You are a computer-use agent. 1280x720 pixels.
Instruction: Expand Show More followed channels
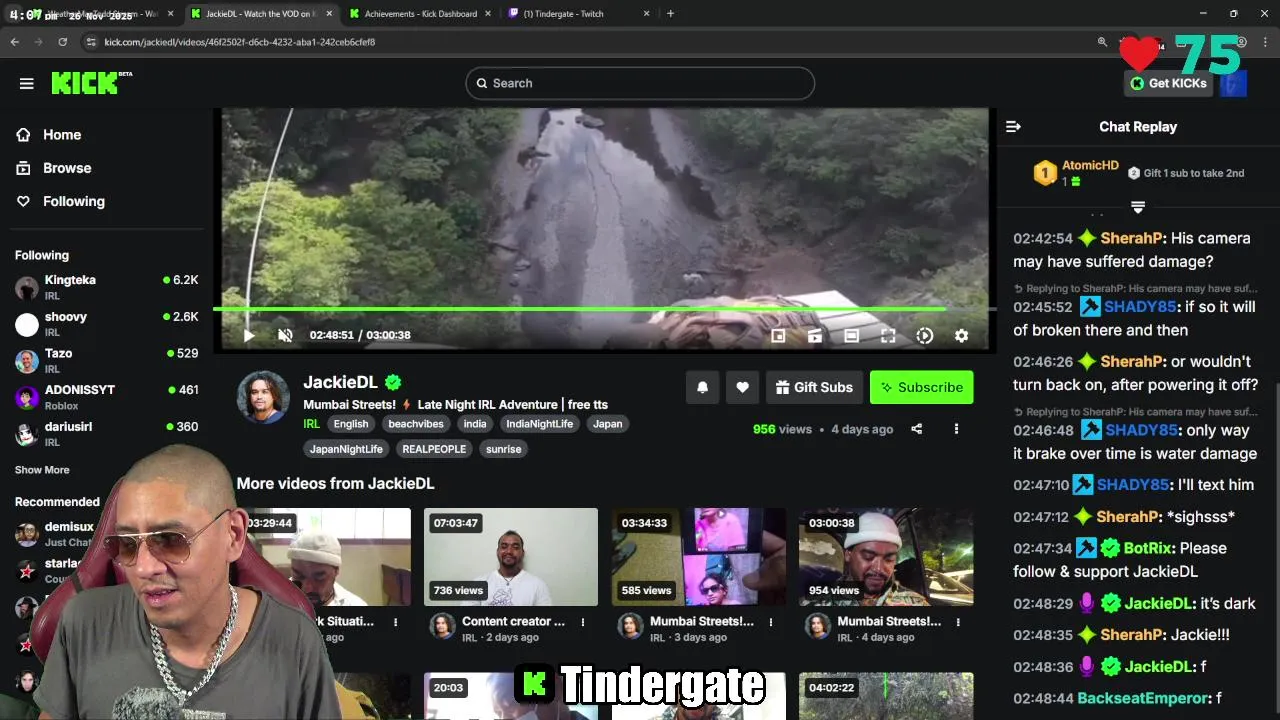(42, 470)
